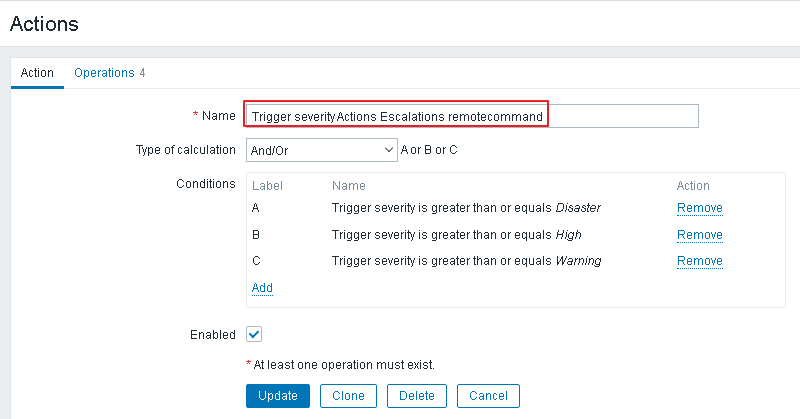Remove condition A Disaster severity
This screenshot has height=419, width=800.
pyautogui.click(x=699, y=208)
